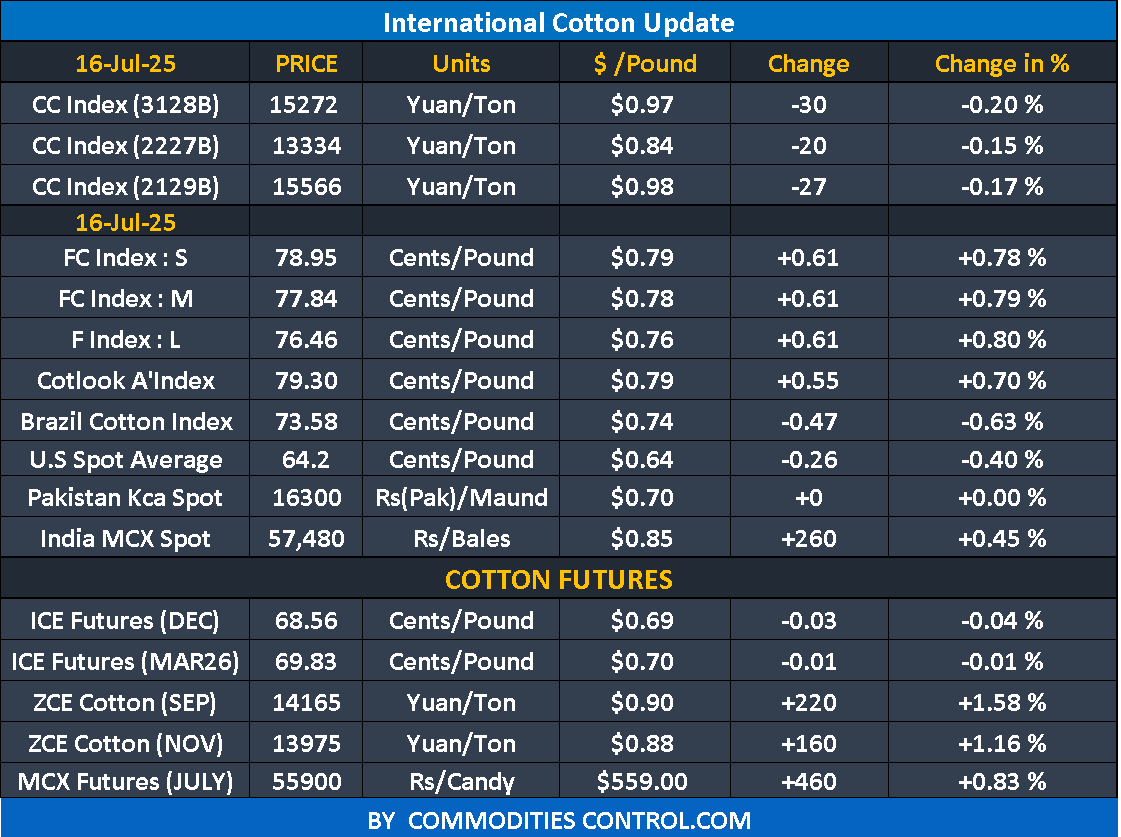Viewport: 1121px width, 837px height.
Task: Select the MCX Futures (JULY) $559.00 value
Action: coord(644,782)
